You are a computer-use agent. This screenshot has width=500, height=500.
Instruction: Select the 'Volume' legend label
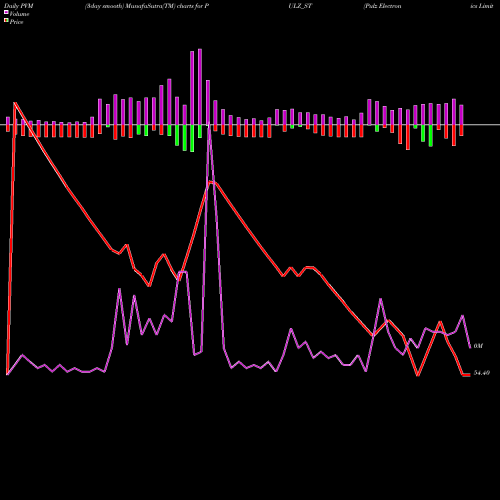pos(19,14)
